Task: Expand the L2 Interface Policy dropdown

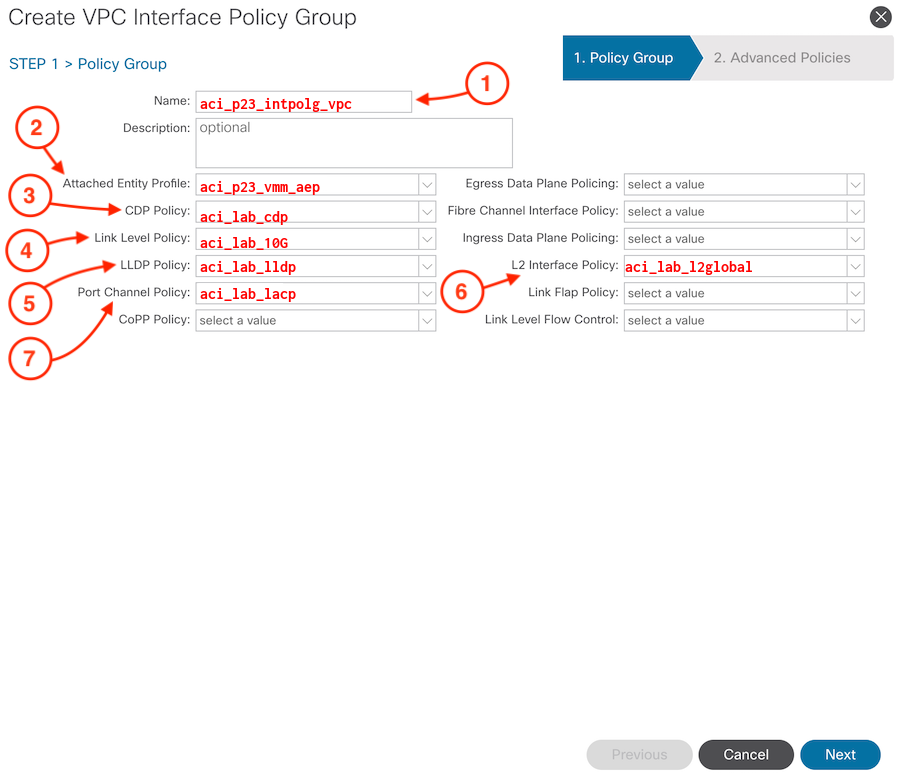Action: pyautogui.click(x=855, y=266)
